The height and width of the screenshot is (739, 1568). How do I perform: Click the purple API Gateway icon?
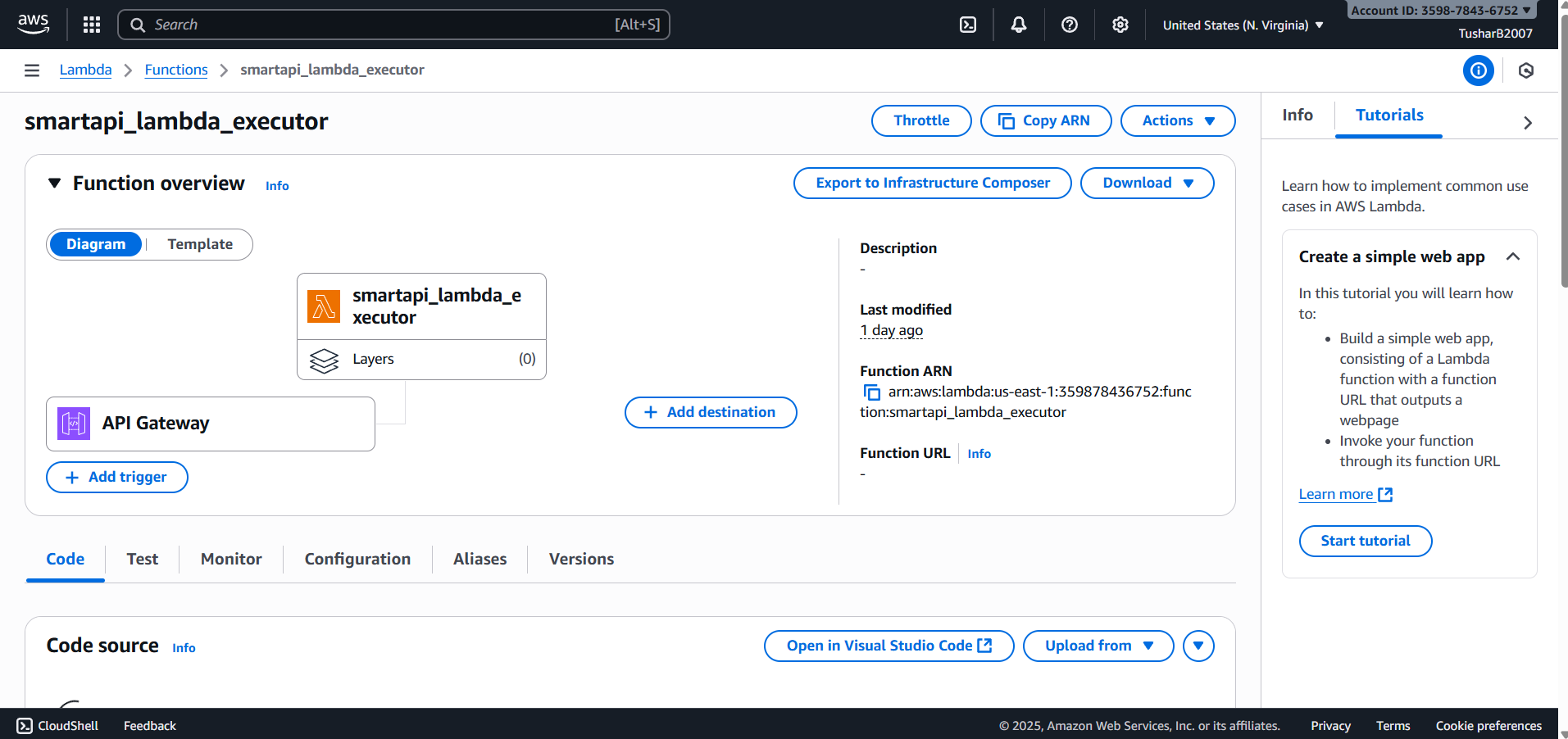point(74,424)
